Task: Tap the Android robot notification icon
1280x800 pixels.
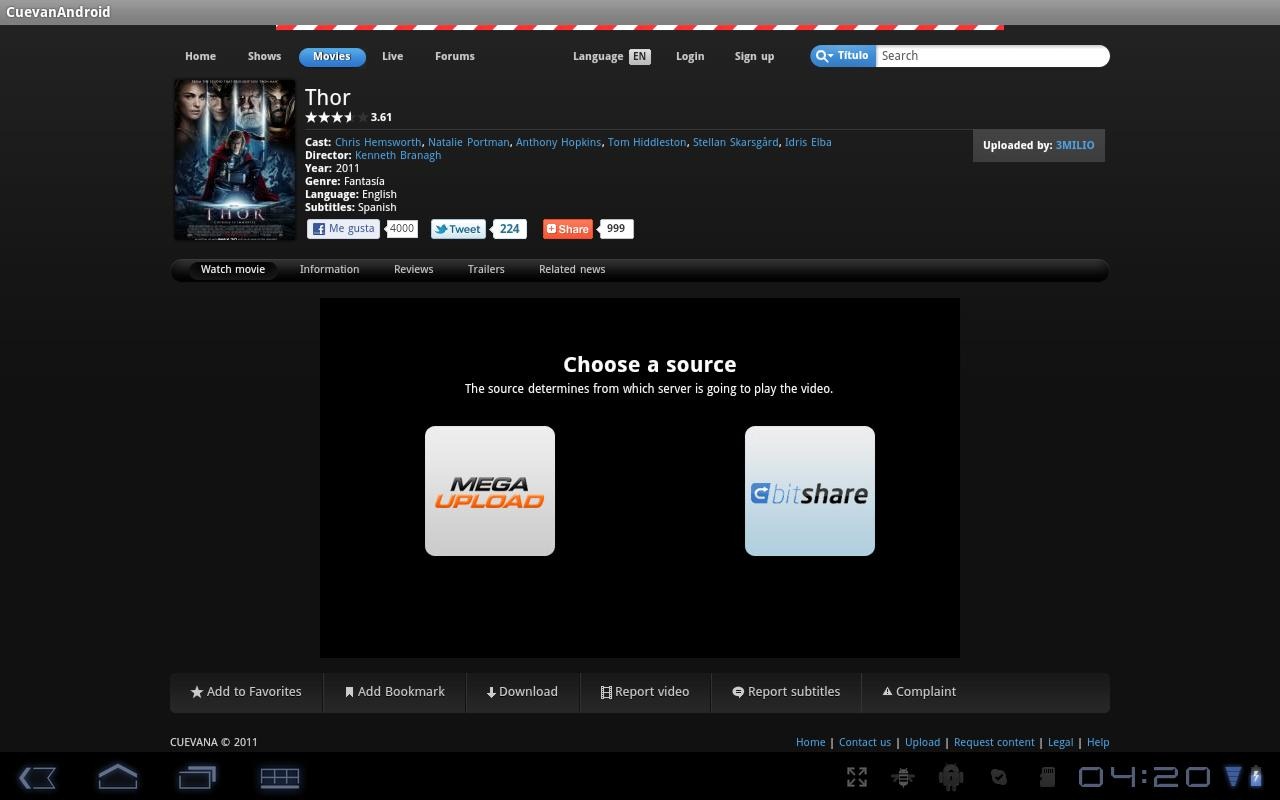Action: click(x=951, y=777)
